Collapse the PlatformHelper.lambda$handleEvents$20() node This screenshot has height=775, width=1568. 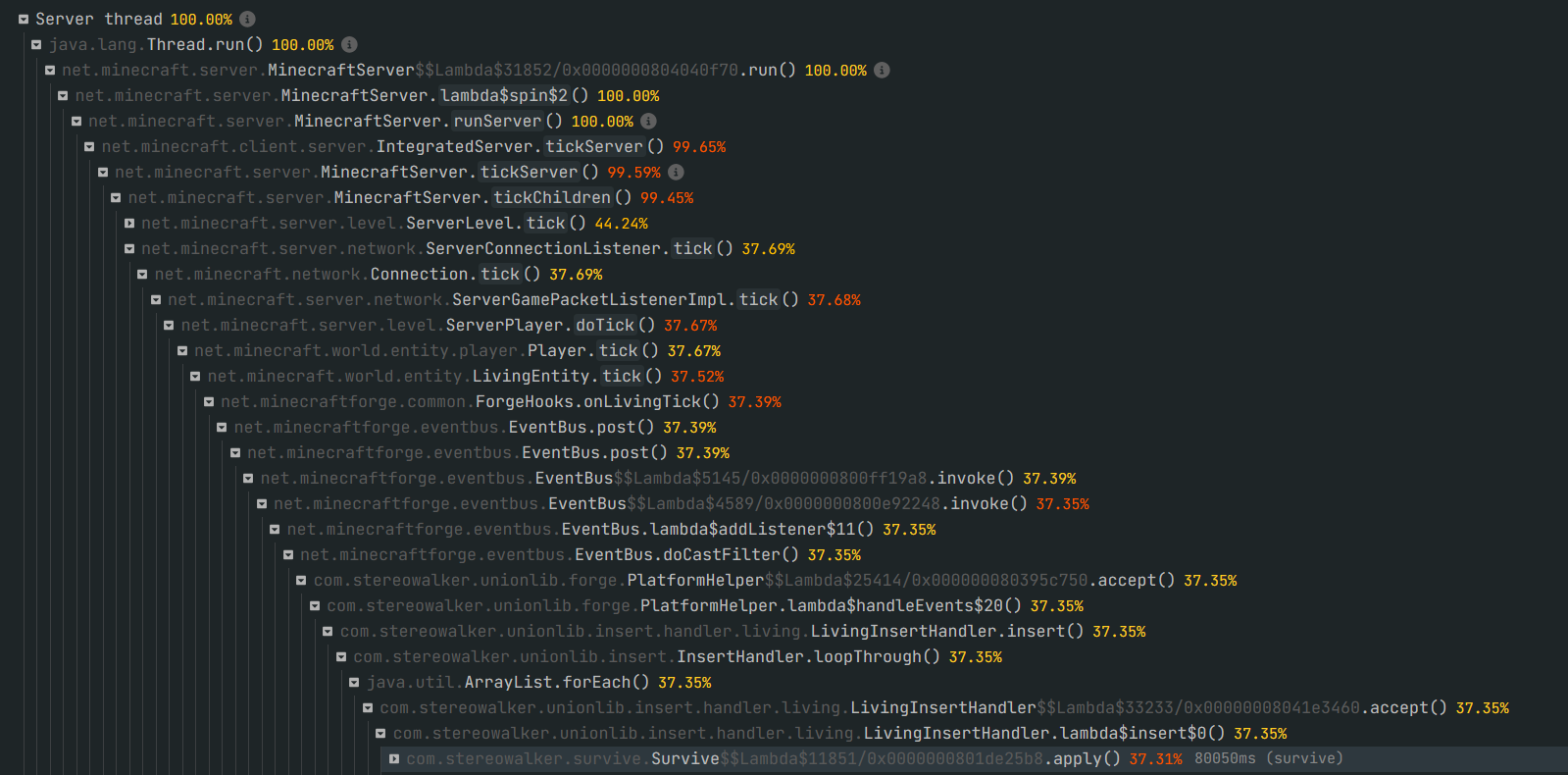point(315,606)
